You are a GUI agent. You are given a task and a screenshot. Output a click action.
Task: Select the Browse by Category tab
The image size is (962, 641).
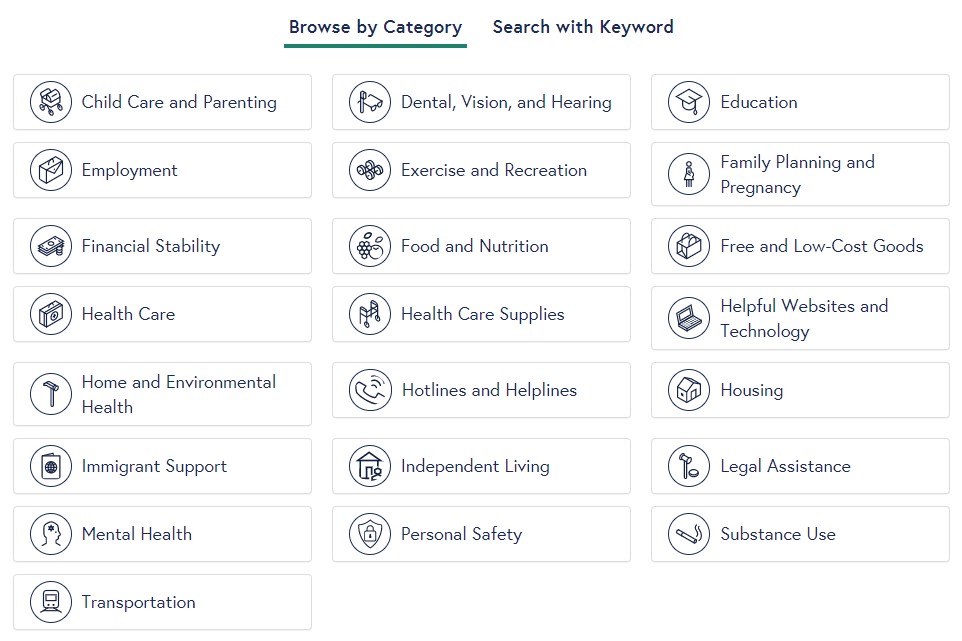pos(375,27)
